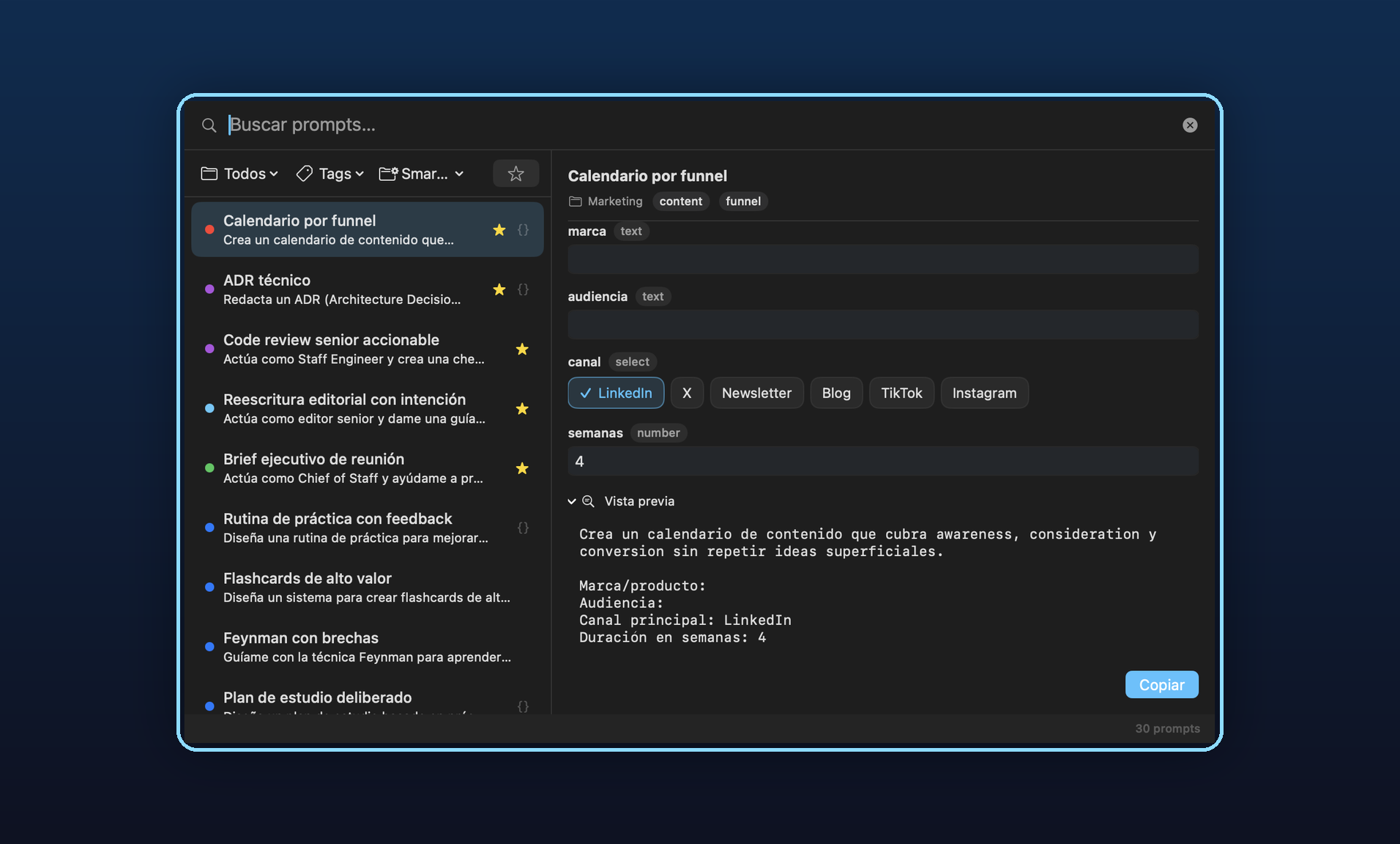
Task: Select Blog as the canal
Action: [x=836, y=393]
